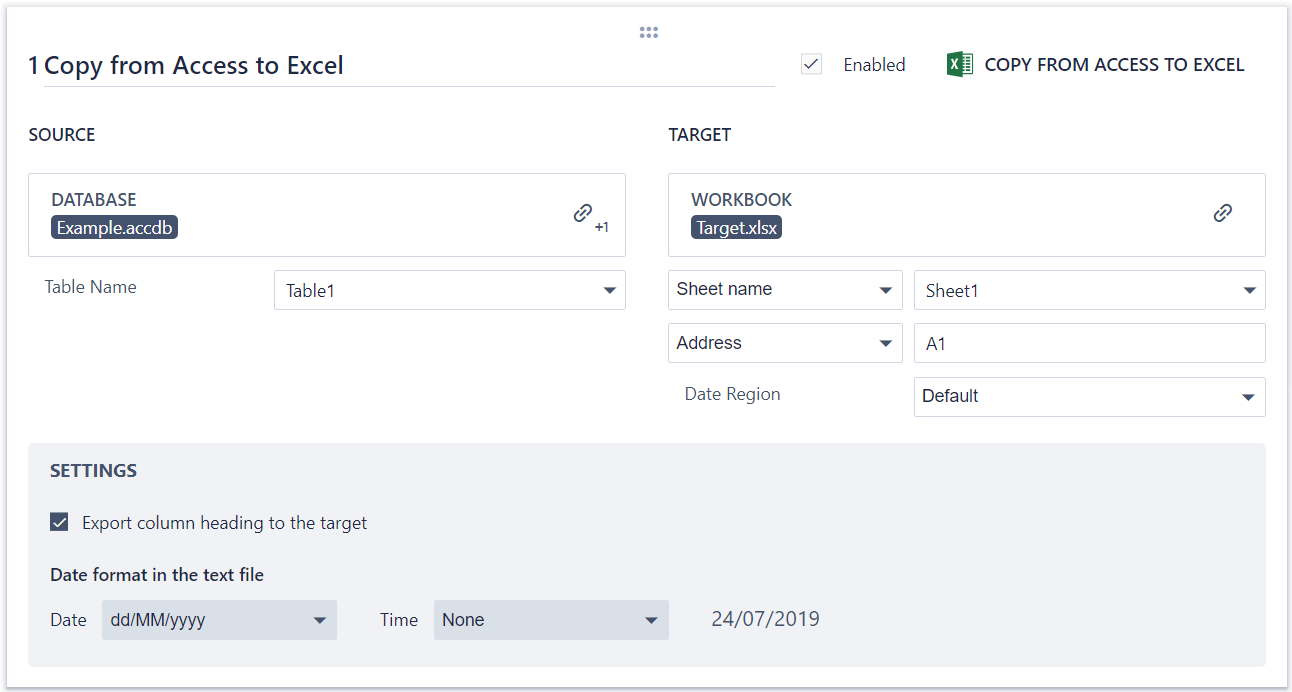Click the Excel icon beside action title
This screenshot has height=692, width=1292.
coord(960,65)
